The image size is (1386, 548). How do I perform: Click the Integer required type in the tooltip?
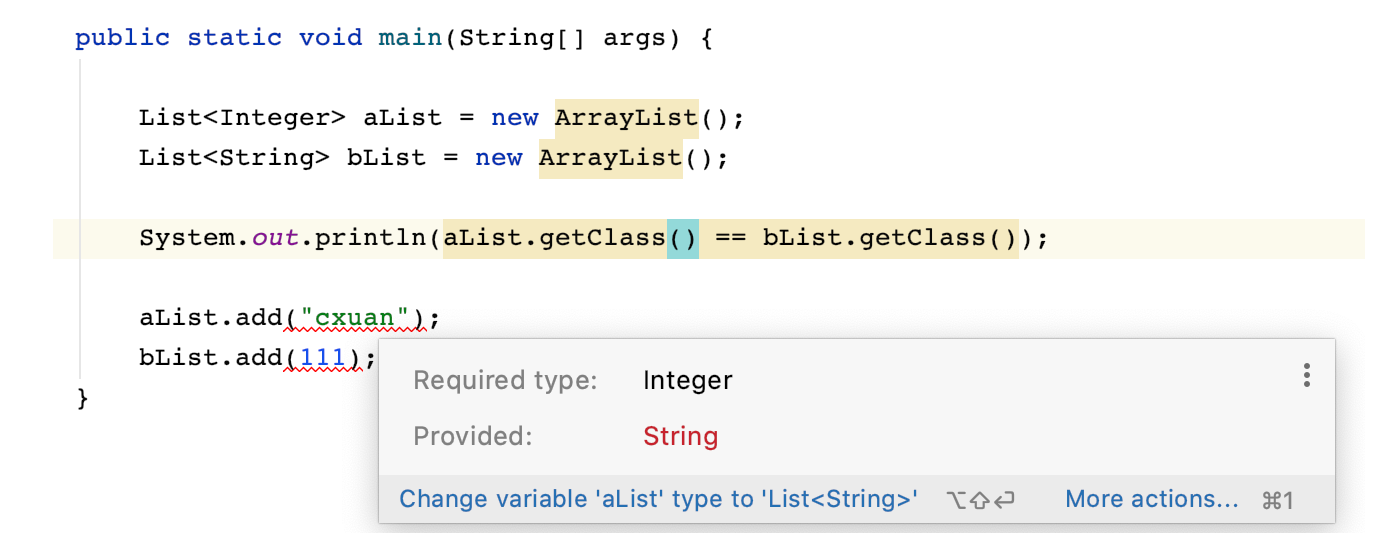pos(688,381)
